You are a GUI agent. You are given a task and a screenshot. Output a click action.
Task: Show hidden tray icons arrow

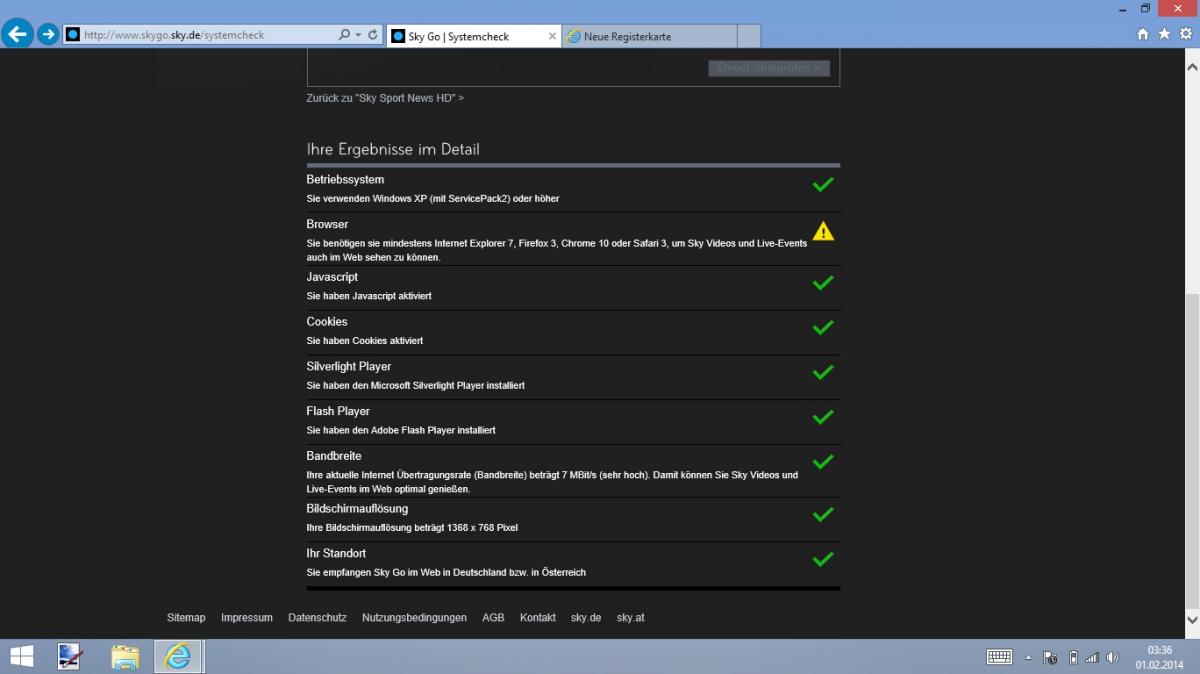pyautogui.click(x=1028, y=657)
